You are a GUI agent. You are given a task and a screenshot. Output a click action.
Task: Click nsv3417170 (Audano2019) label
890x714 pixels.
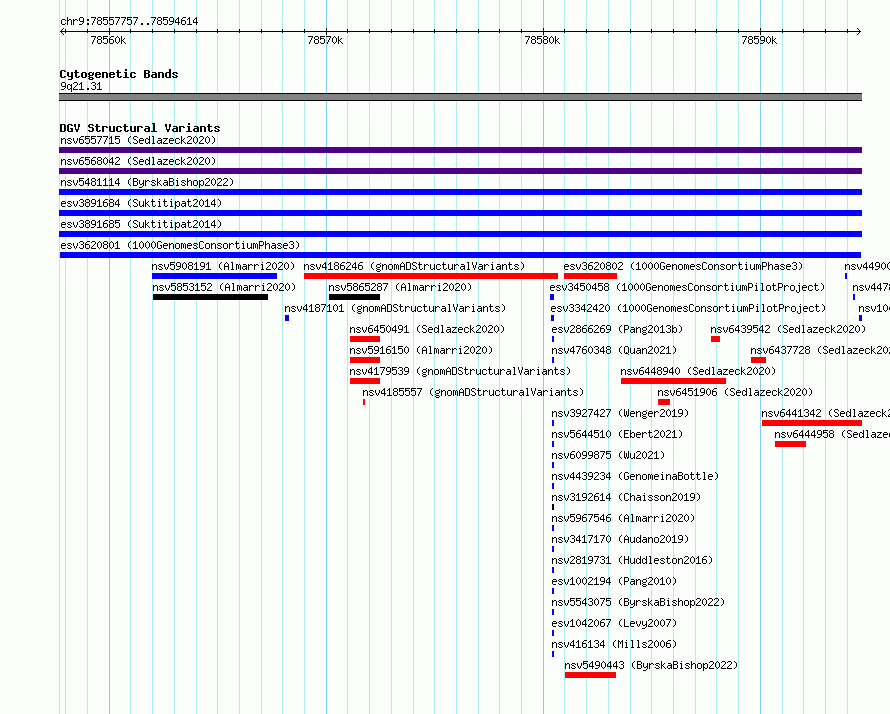click(620, 539)
